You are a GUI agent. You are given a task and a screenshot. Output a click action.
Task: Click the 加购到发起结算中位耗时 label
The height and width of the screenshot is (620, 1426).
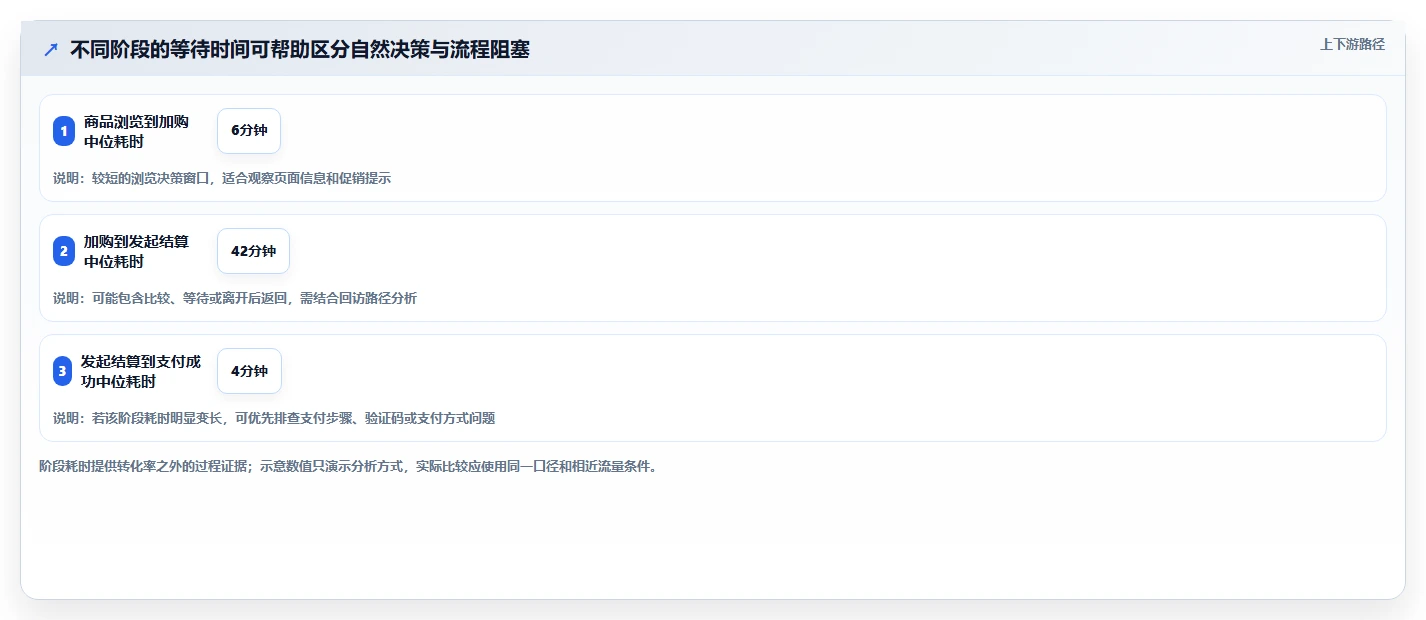coord(136,251)
